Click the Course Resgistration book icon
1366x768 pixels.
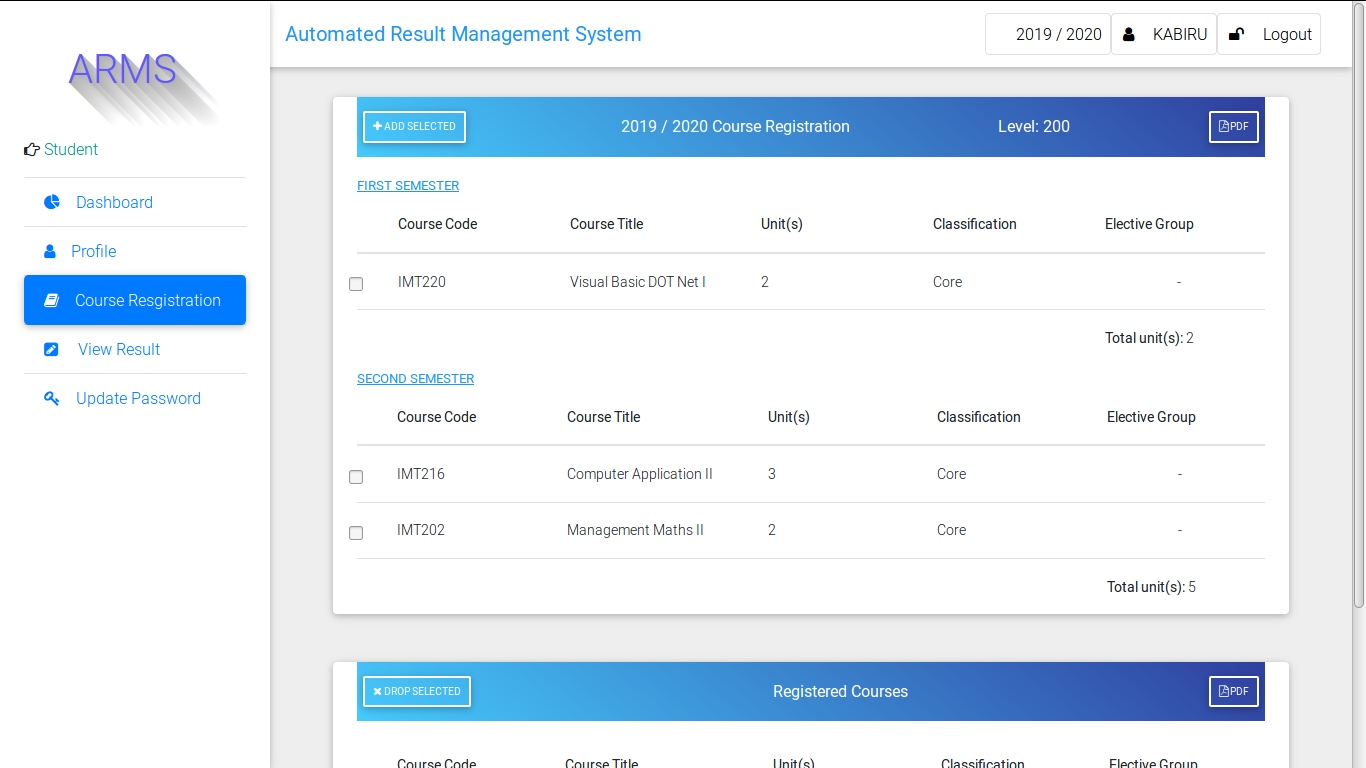pyautogui.click(x=51, y=300)
